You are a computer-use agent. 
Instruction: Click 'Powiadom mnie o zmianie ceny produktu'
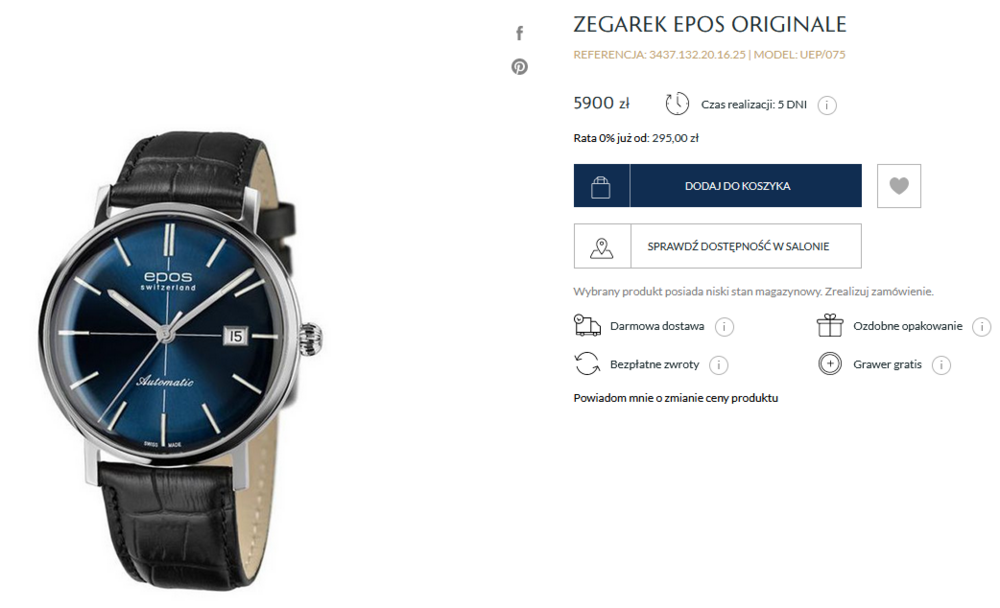click(x=675, y=398)
